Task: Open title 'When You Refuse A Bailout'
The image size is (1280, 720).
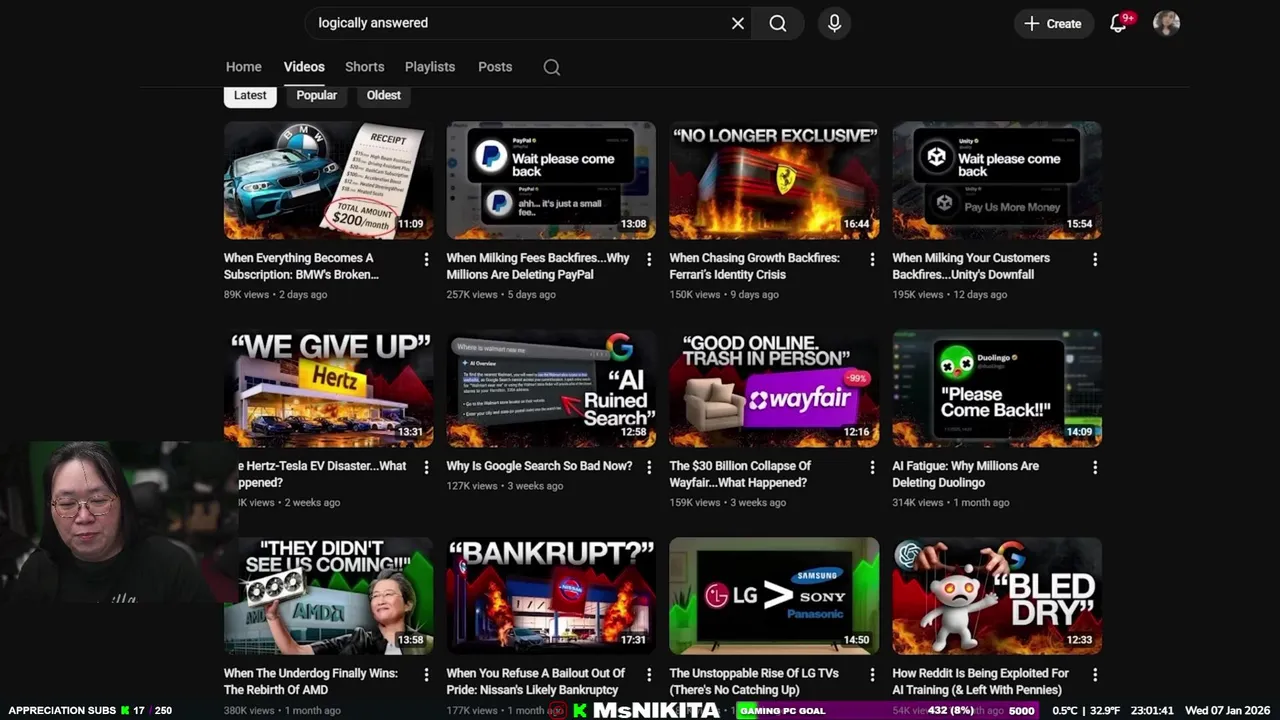Action: (536, 682)
